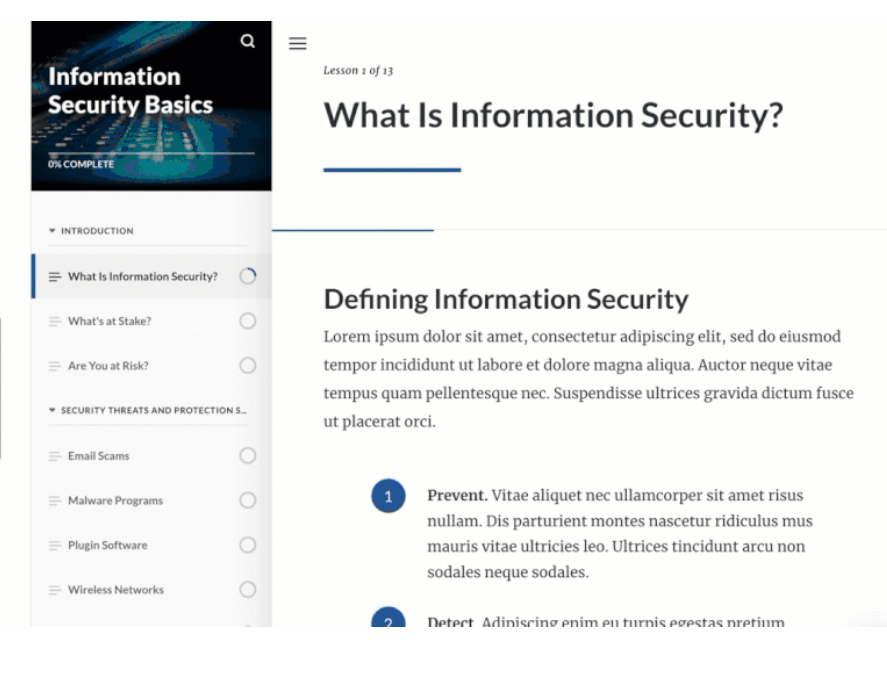Click the INTRODUCTION section label

tap(97, 231)
